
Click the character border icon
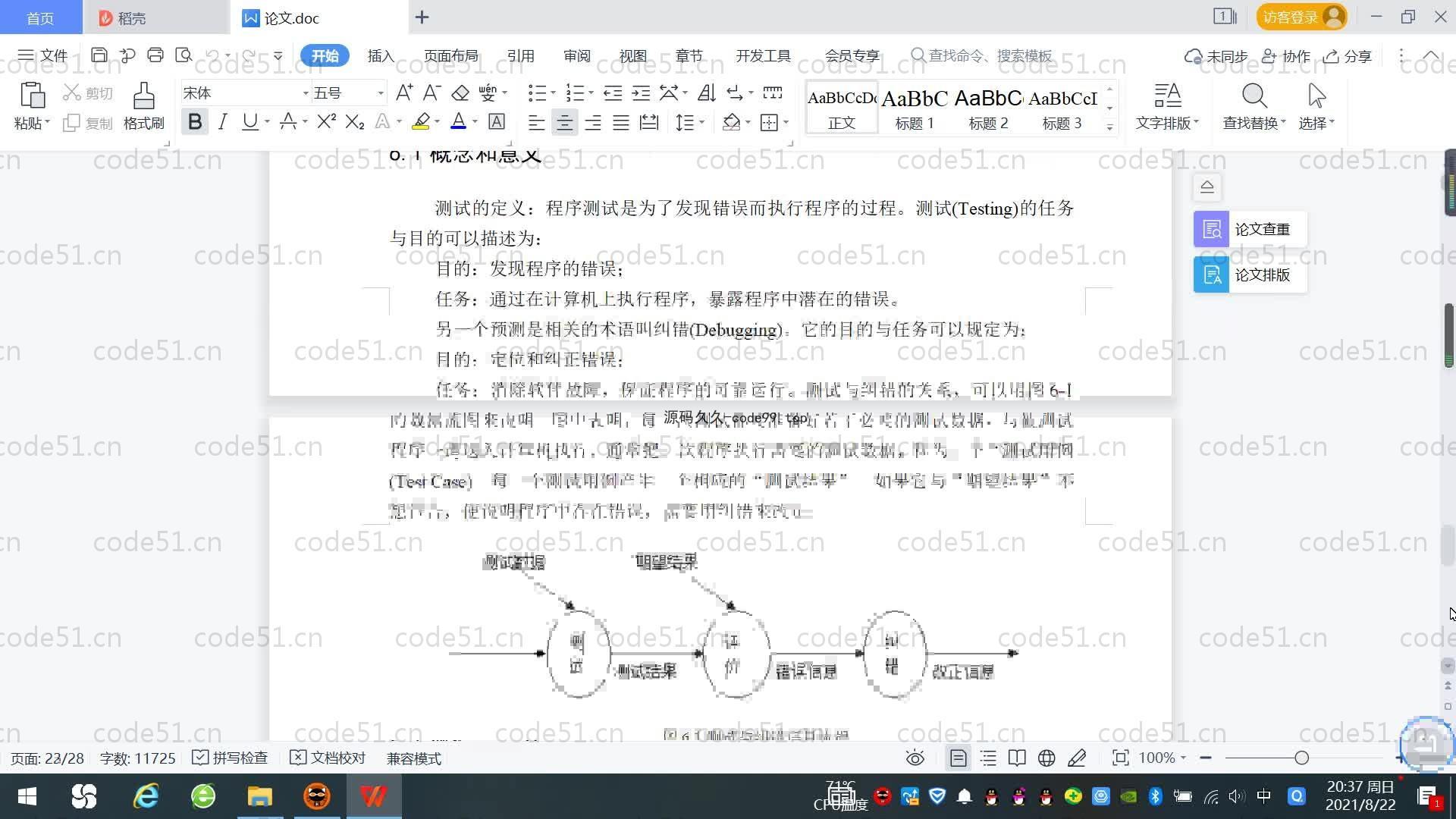pyautogui.click(x=497, y=121)
